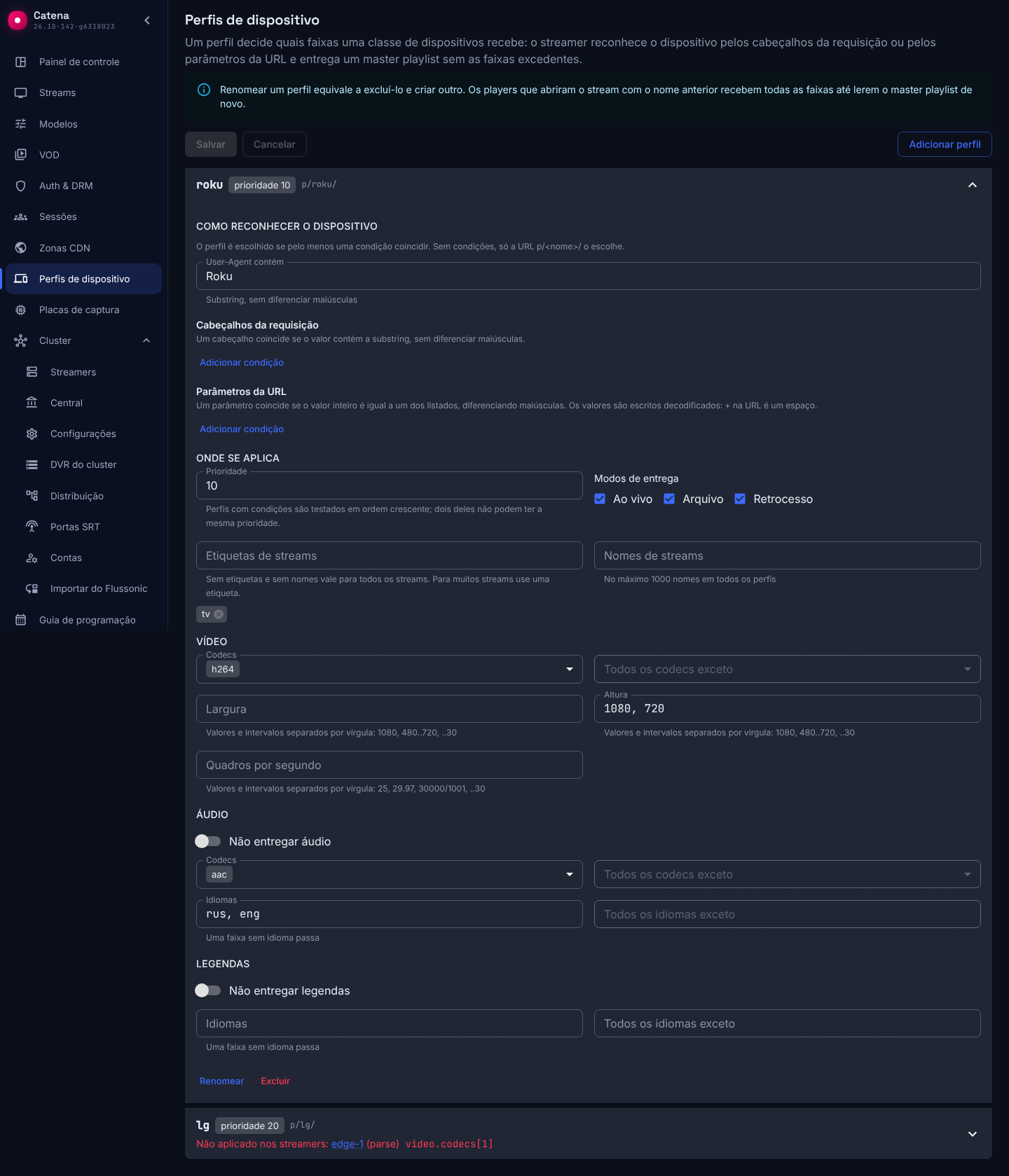Open Importar do Flussonic menu item

84,588
